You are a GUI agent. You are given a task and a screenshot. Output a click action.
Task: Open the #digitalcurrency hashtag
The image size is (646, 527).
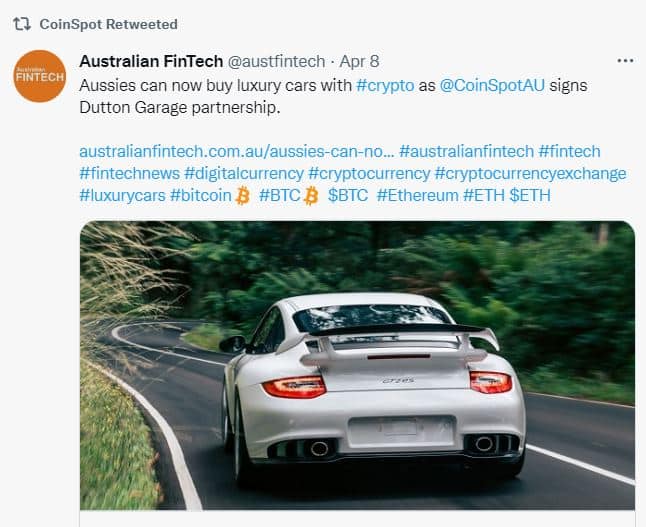click(x=244, y=173)
